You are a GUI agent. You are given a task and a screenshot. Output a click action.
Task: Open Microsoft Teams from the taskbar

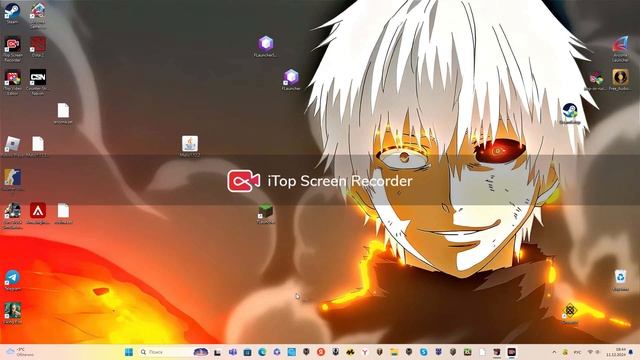pos(233,352)
